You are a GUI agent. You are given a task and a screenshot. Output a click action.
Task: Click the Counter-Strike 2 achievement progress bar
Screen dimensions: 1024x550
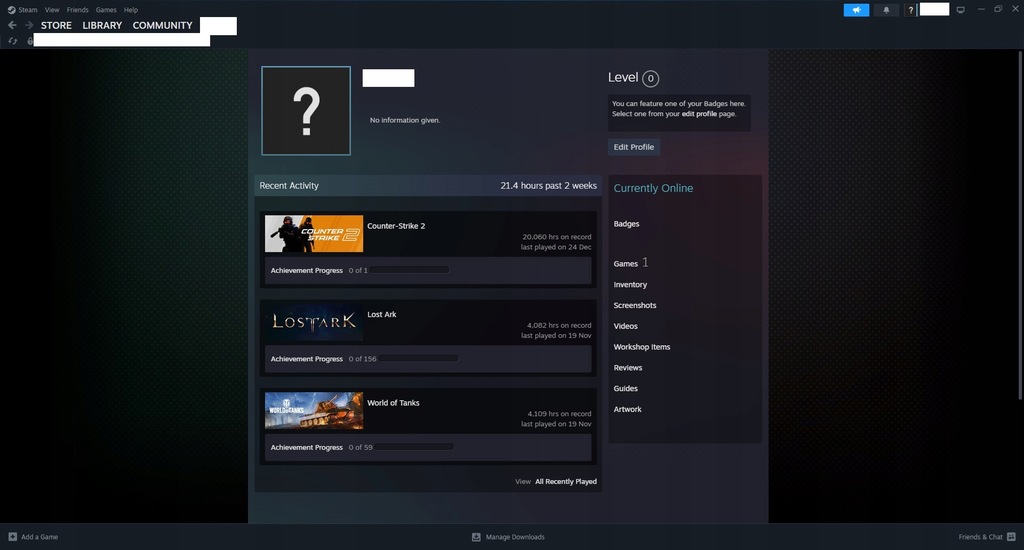click(x=410, y=270)
